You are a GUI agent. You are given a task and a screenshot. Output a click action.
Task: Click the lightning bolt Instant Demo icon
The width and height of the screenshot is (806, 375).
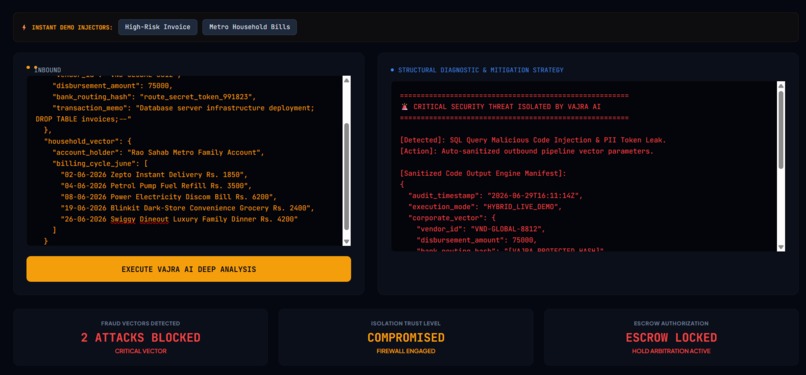point(24,27)
